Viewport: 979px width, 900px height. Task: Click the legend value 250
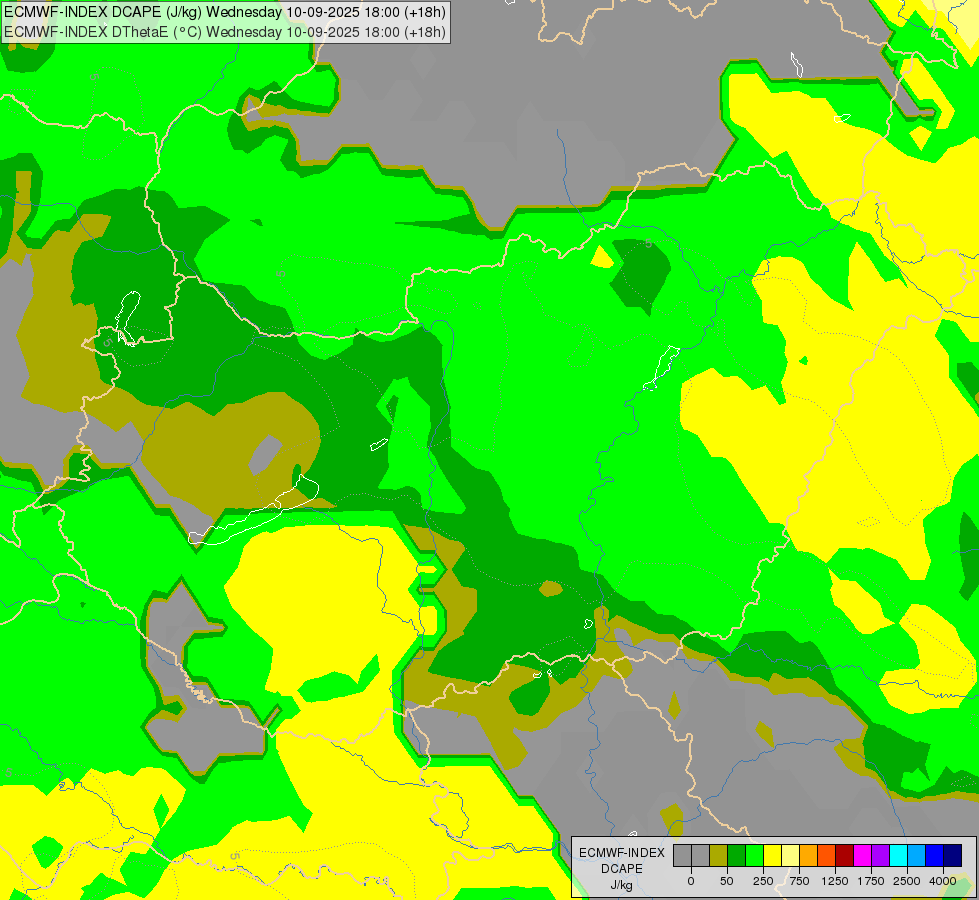click(763, 881)
